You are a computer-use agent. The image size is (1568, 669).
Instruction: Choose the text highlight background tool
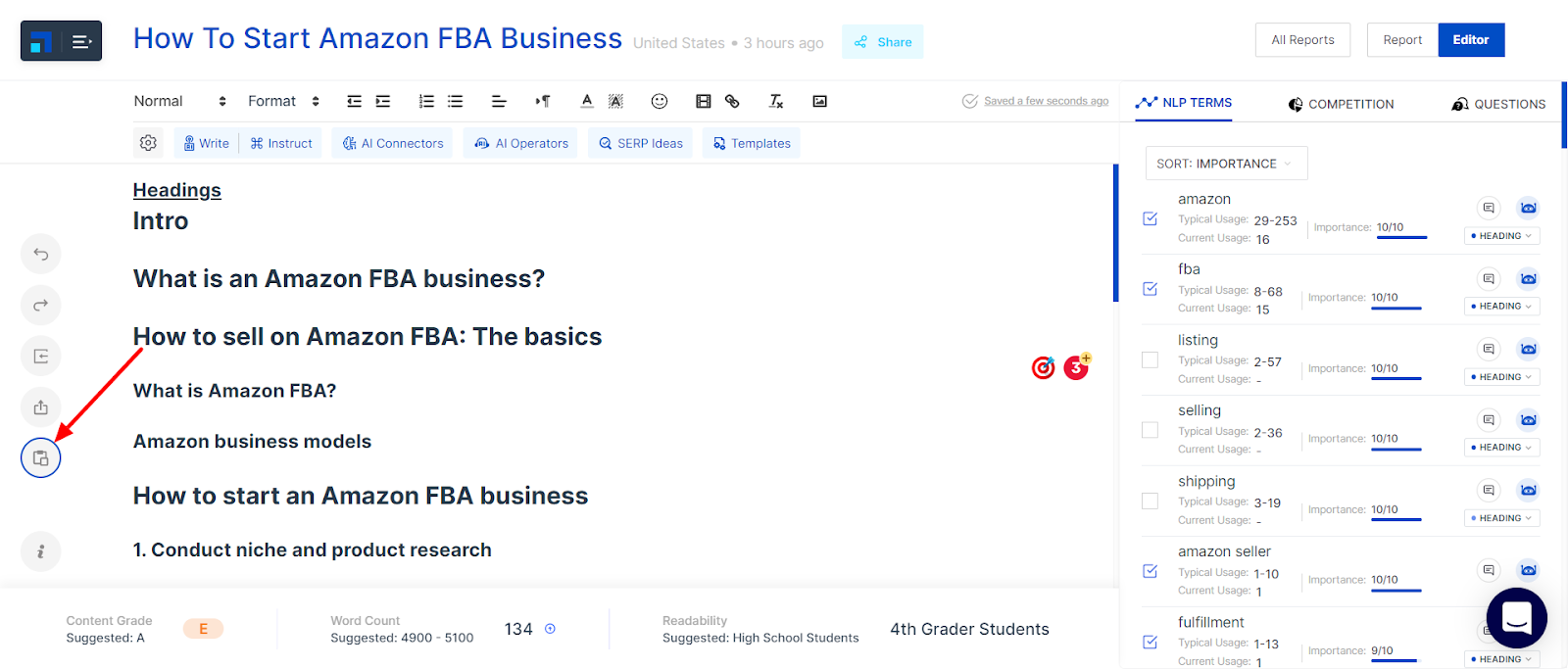[x=615, y=101]
